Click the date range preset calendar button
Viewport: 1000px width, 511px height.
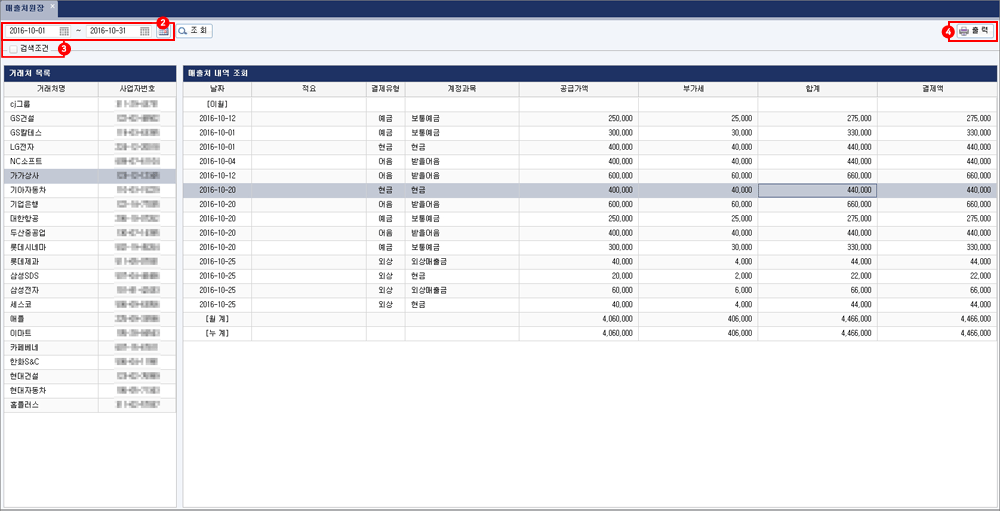pos(163,31)
